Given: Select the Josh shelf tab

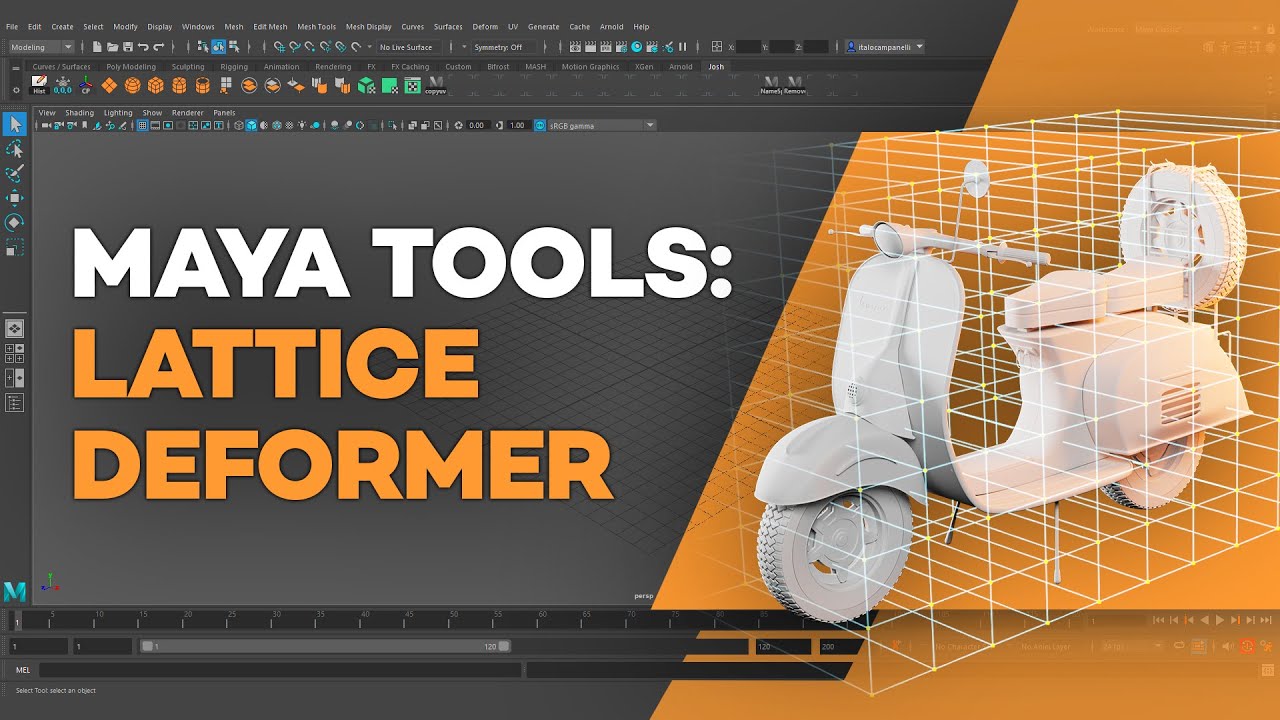Looking at the screenshot, I should click(x=716, y=67).
